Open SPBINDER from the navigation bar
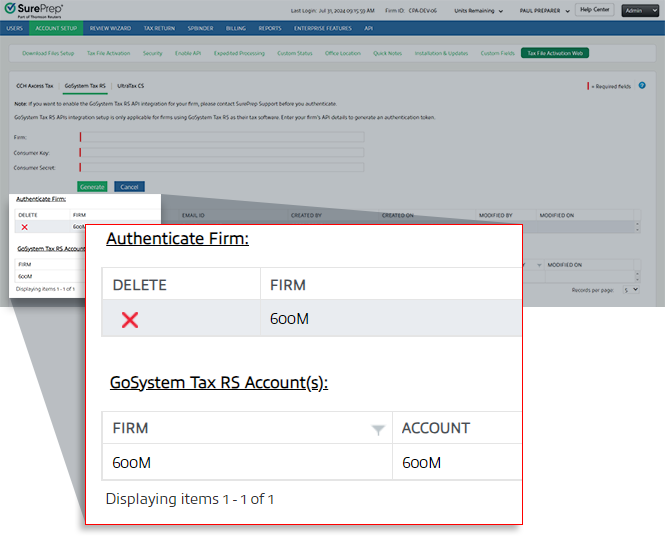 200,28
